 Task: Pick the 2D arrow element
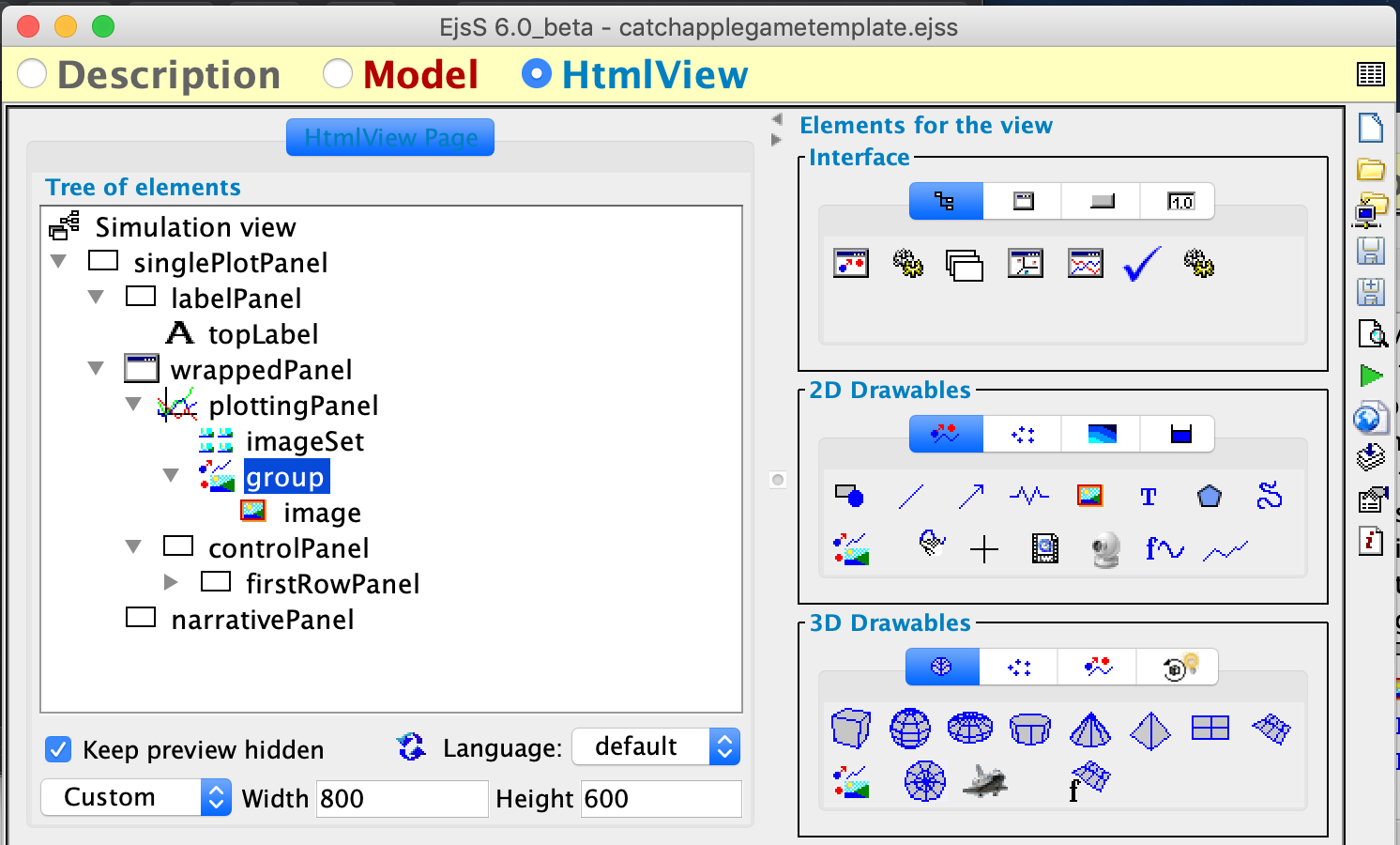coord(971,496)
